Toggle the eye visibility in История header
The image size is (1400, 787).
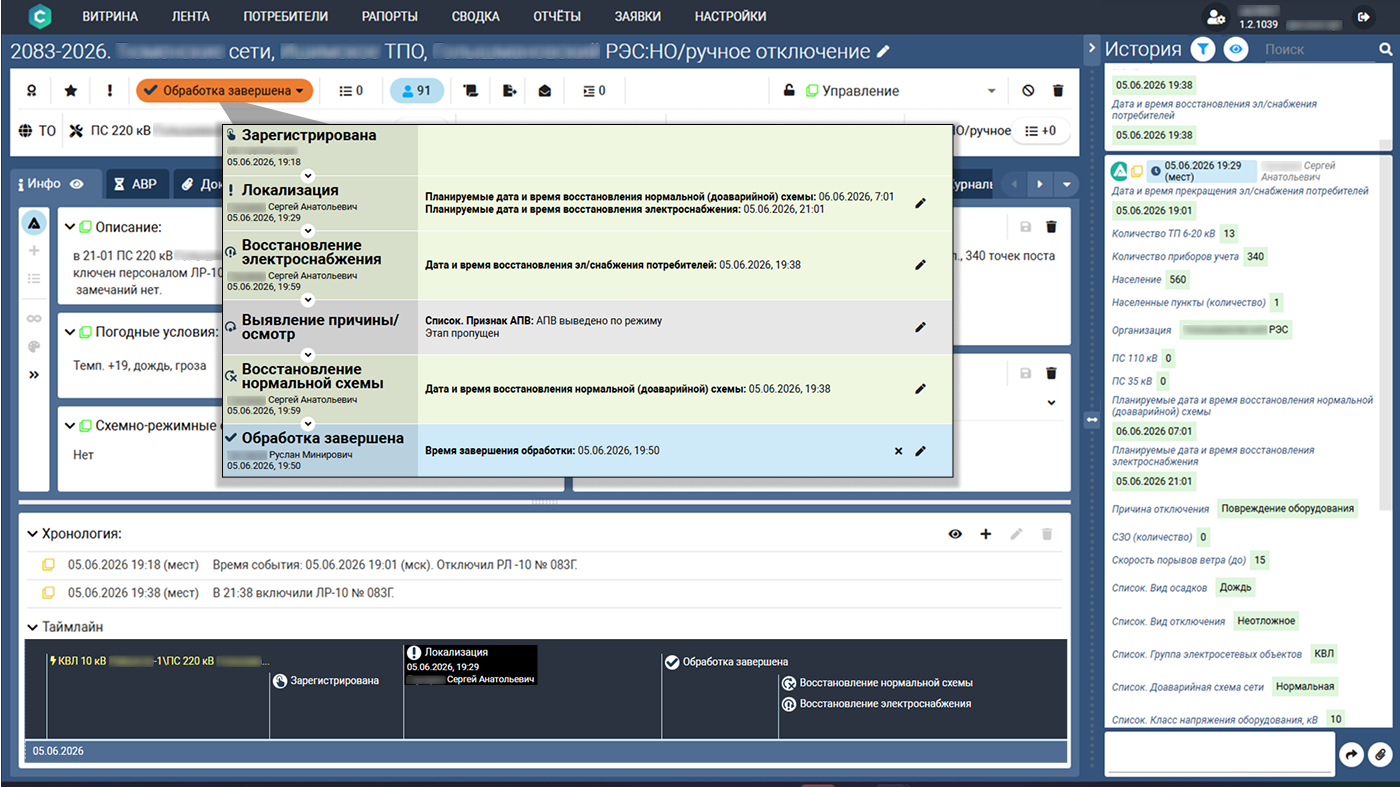[1236, 49]
